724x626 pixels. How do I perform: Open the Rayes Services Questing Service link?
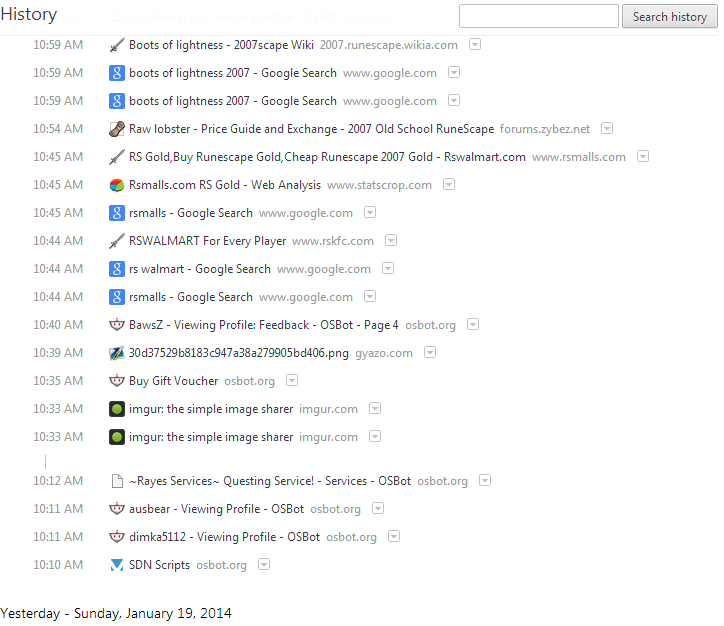pos(270,481)
